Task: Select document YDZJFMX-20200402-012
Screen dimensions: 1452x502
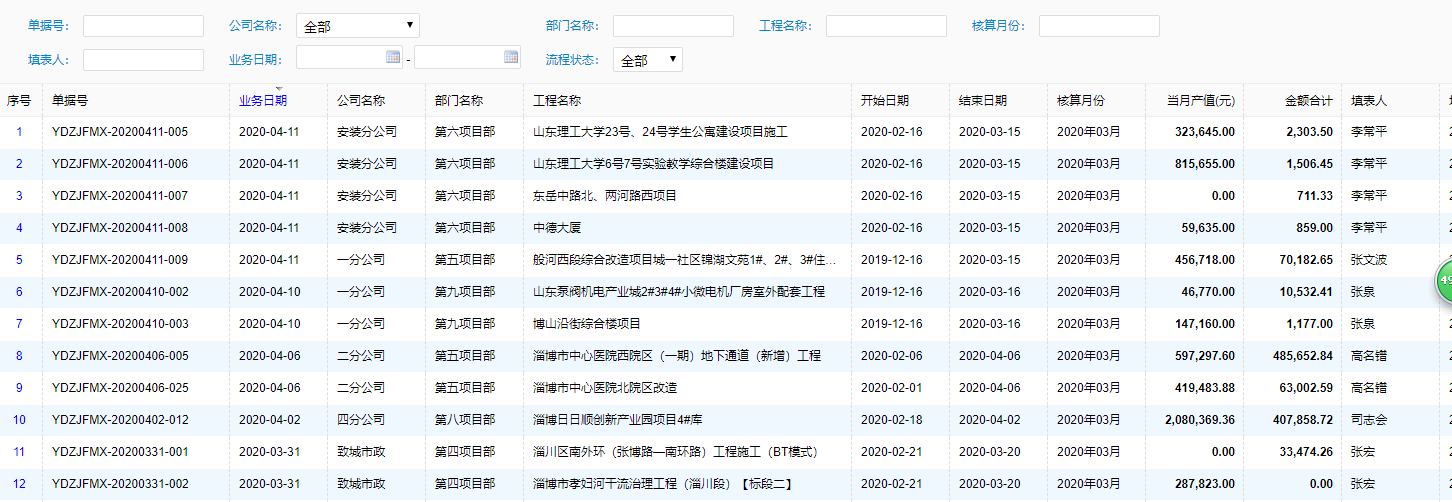Action: coord(120,420)
